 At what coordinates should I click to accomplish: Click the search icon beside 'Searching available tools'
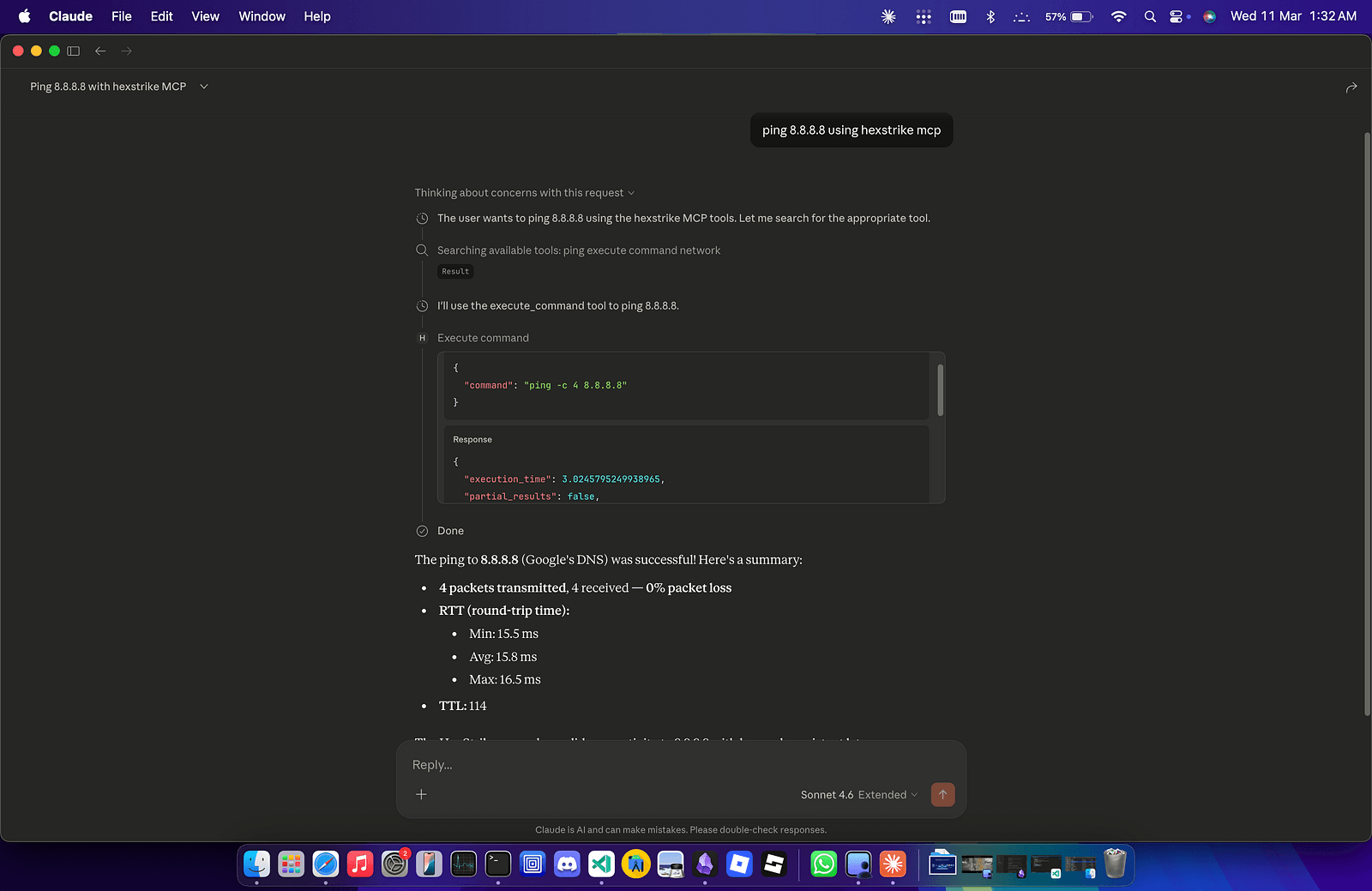422,250
